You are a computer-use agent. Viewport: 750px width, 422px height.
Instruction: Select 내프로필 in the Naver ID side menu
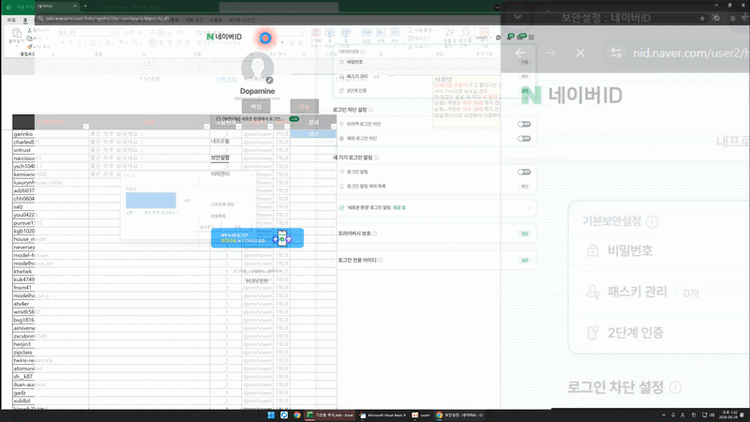tap(220, 142)
